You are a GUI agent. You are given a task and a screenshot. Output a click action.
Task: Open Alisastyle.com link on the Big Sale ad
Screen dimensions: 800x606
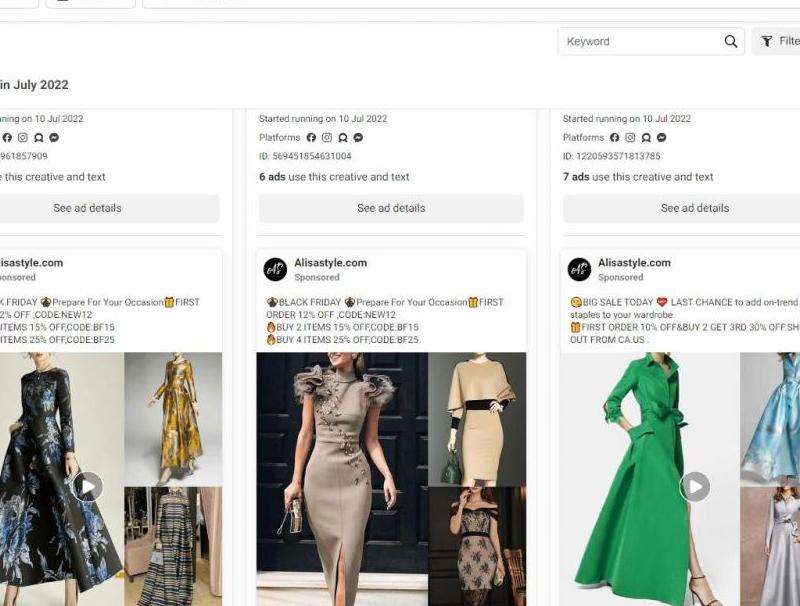pyautogui.click(x=634, y=263)
